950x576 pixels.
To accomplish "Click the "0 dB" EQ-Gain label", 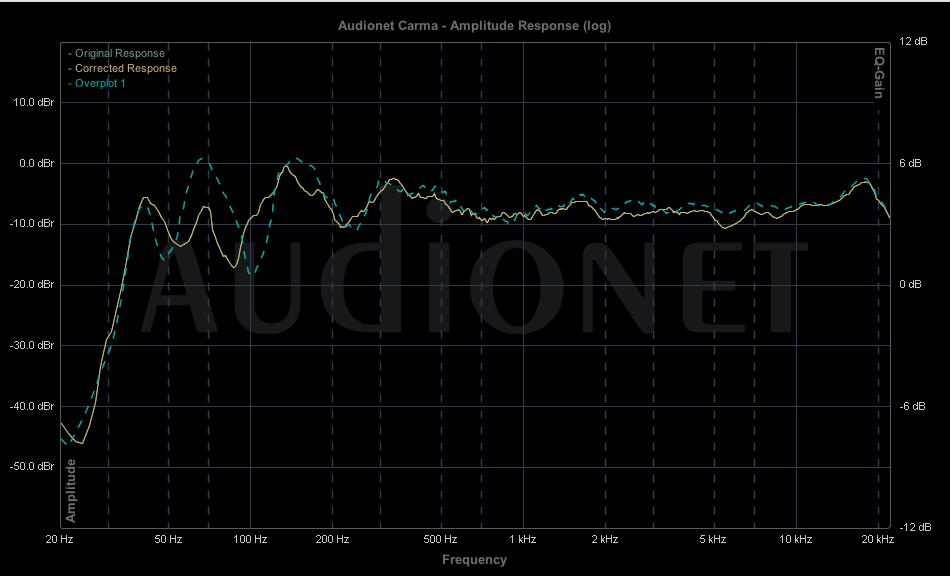I will pos(910,285).
